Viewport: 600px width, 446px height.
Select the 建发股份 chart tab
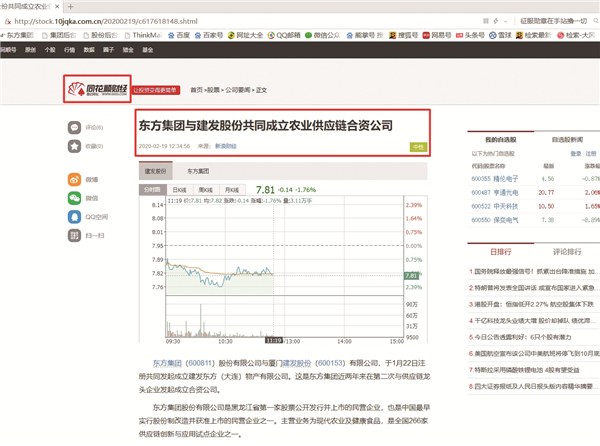pyautogui.click(x=155, y=171)
